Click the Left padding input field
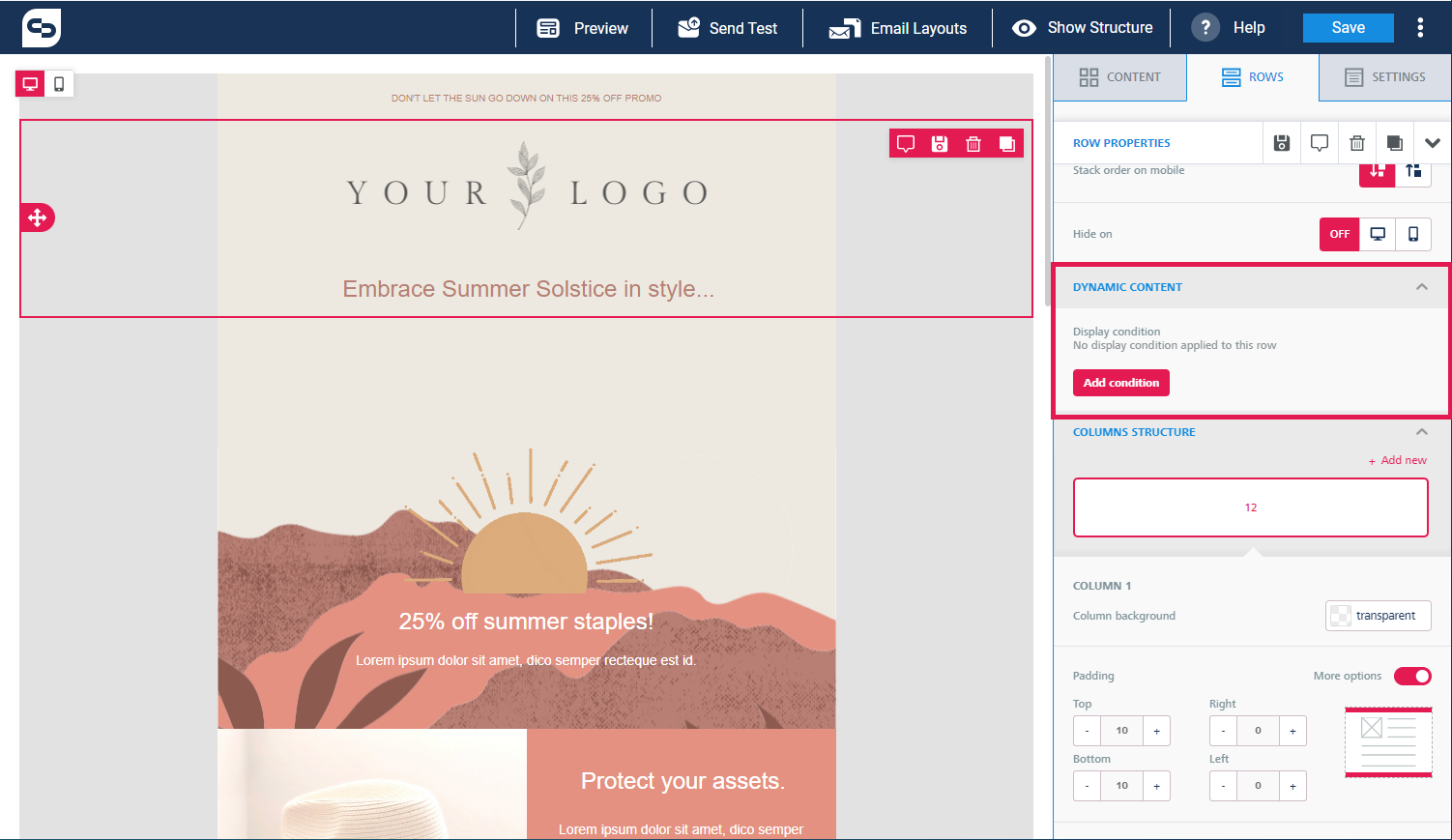 [x=1258, y=786]
